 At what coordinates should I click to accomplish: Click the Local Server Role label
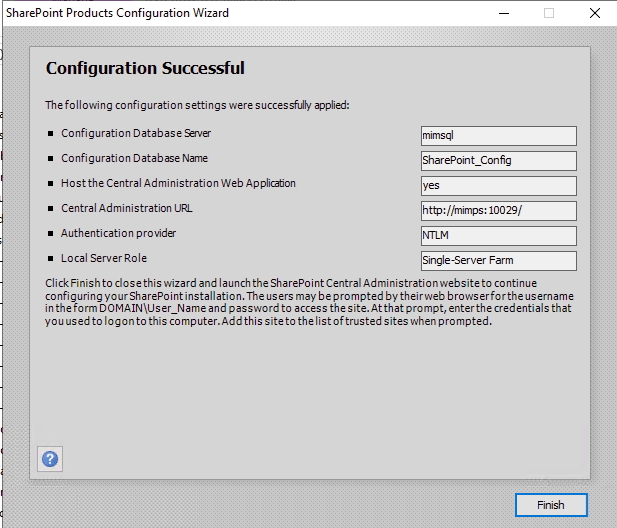(x=104, y=258)
